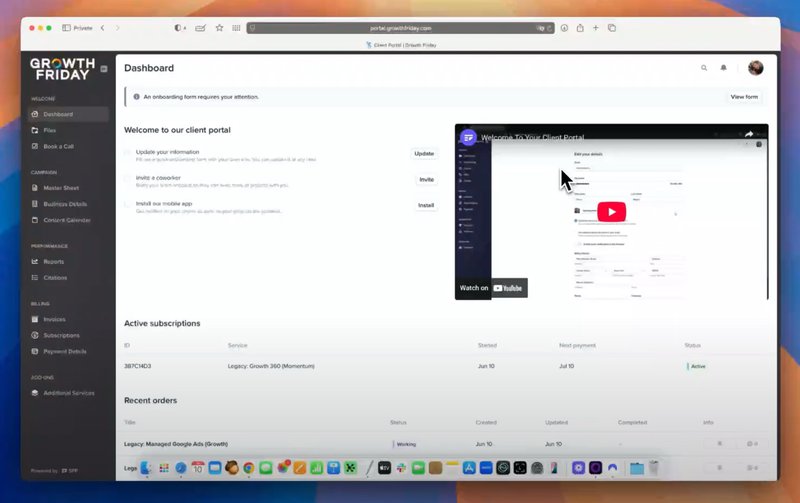800x503 pixels.
Task: Tick the Invite a coworker checkbox
Action: point(128,178)
